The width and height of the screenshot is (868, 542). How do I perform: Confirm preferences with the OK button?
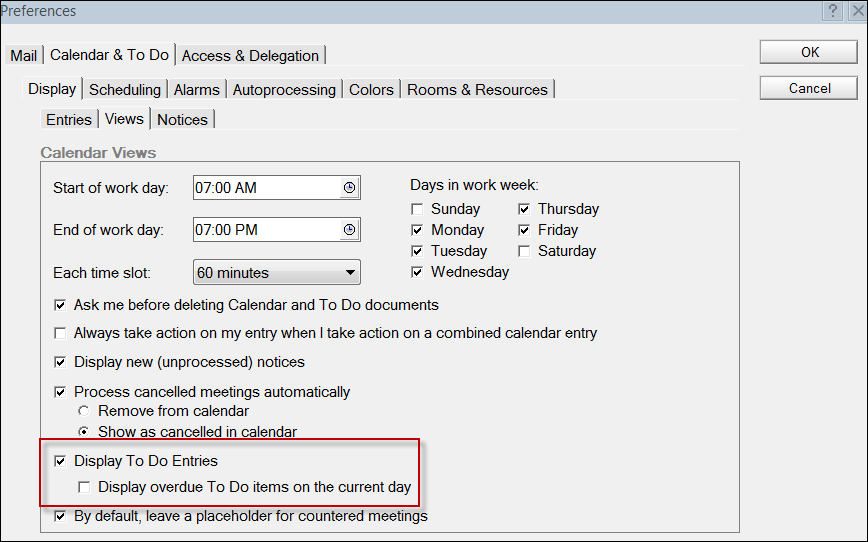pos(809,52)
